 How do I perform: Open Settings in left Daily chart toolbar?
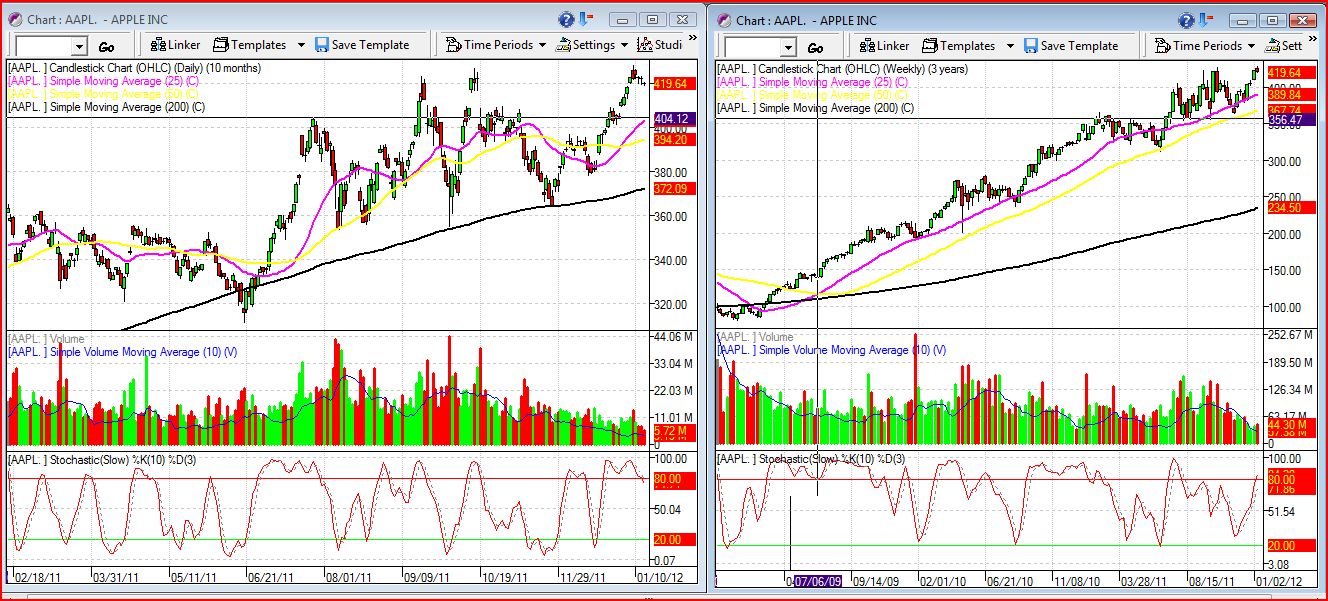(x=586, y=45)
